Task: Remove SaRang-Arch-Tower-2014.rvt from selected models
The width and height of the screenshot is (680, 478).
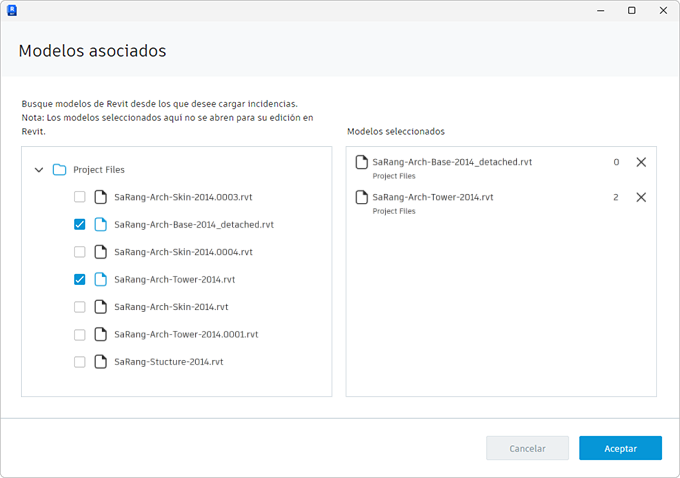Action: pyautogui.click(x=641, y=197)
